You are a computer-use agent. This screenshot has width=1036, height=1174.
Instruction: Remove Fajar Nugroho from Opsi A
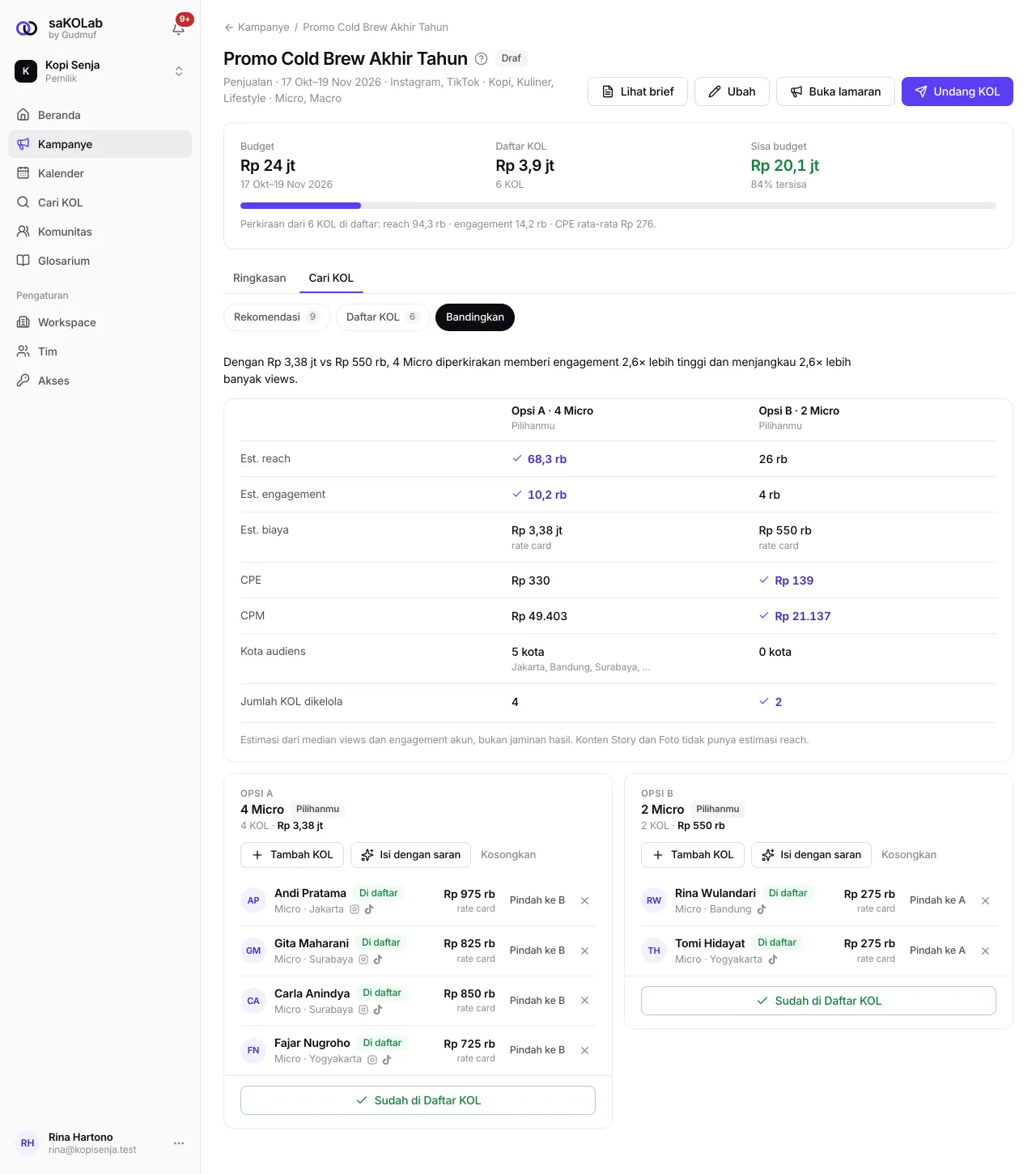click(584, 1050)
